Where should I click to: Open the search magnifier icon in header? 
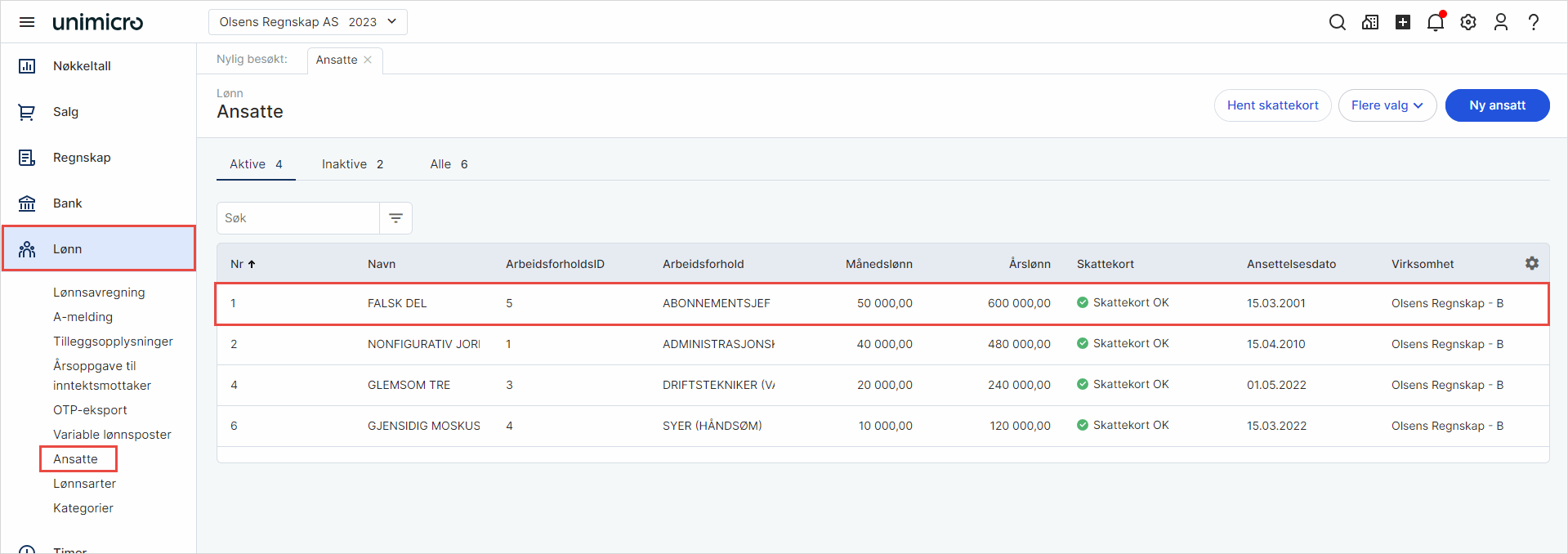1337,22
